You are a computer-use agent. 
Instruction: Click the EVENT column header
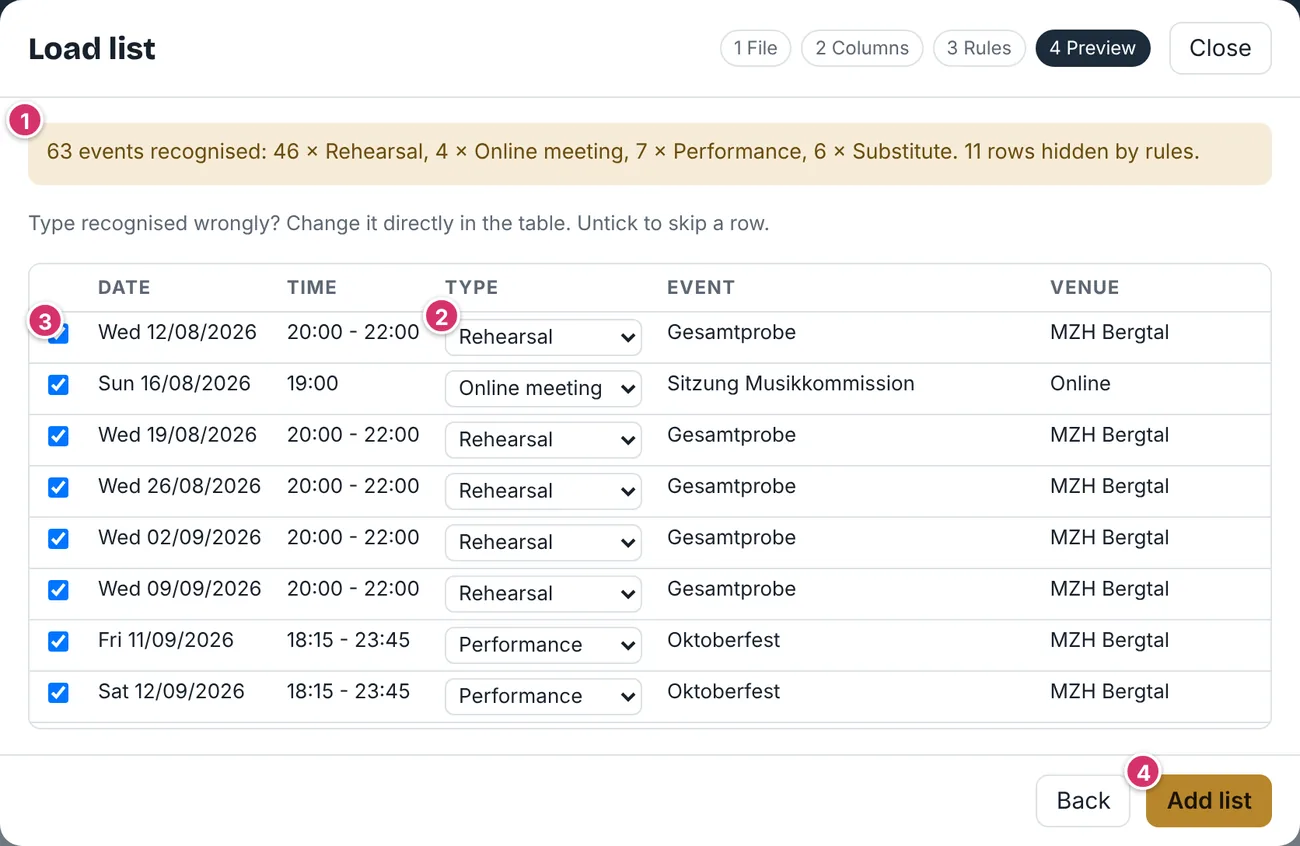click(701, 288)
